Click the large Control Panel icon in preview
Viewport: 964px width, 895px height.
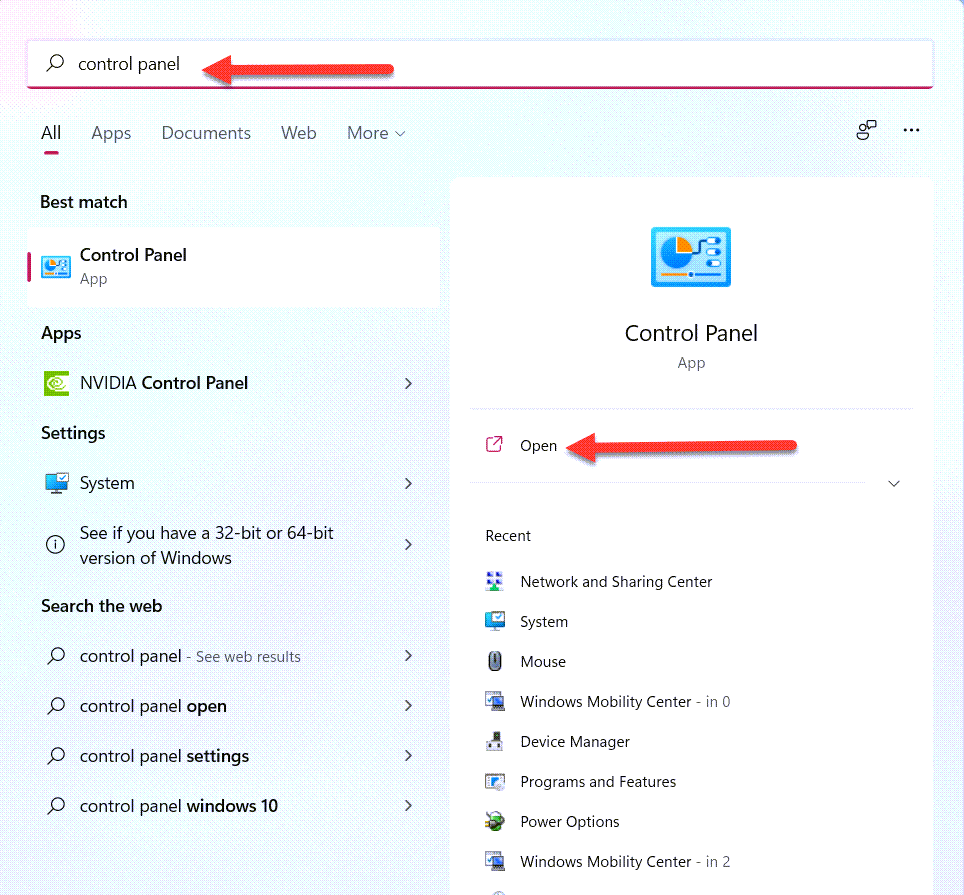click(x=691, y=257)
